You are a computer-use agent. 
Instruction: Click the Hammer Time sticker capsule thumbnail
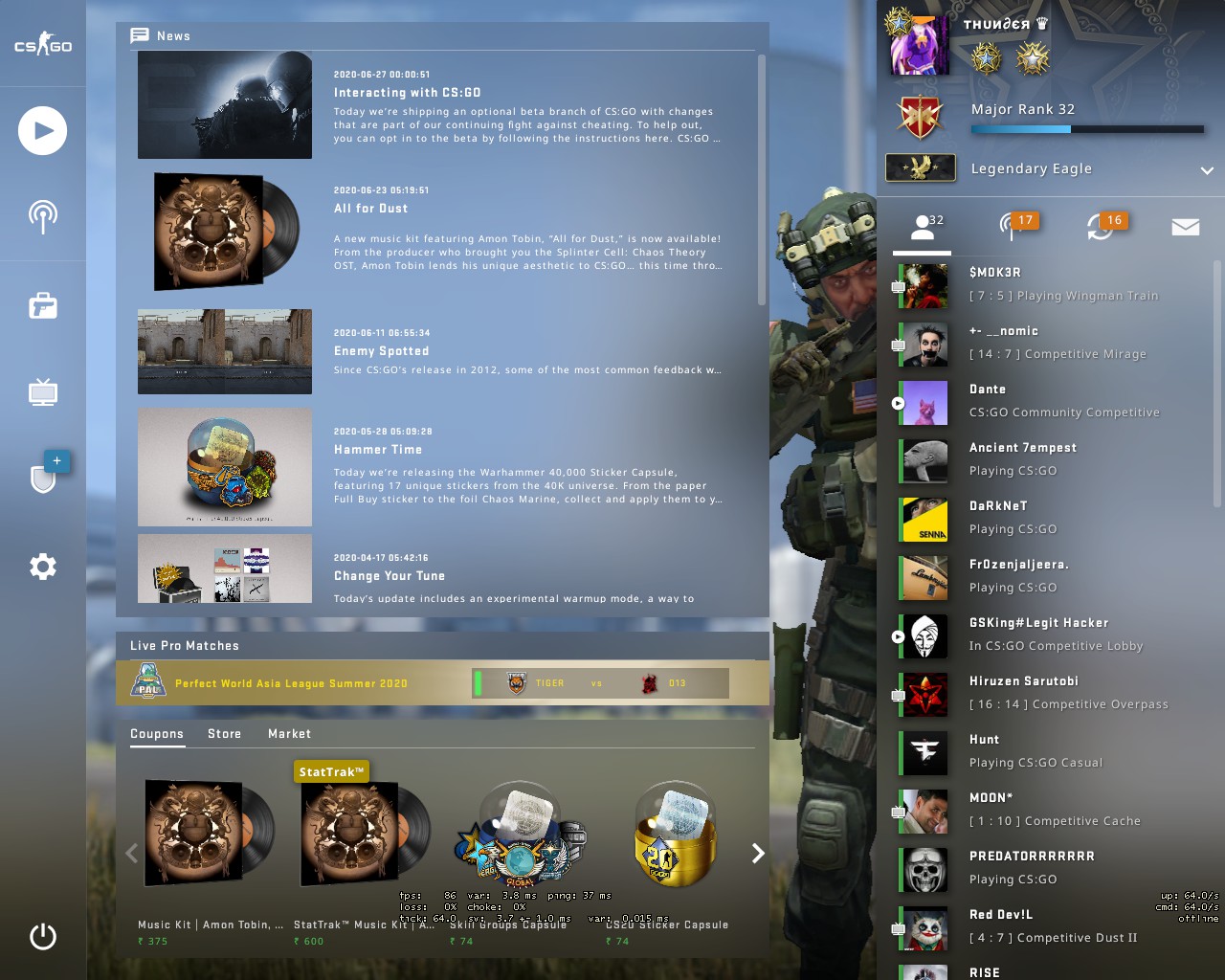(225, 467)
